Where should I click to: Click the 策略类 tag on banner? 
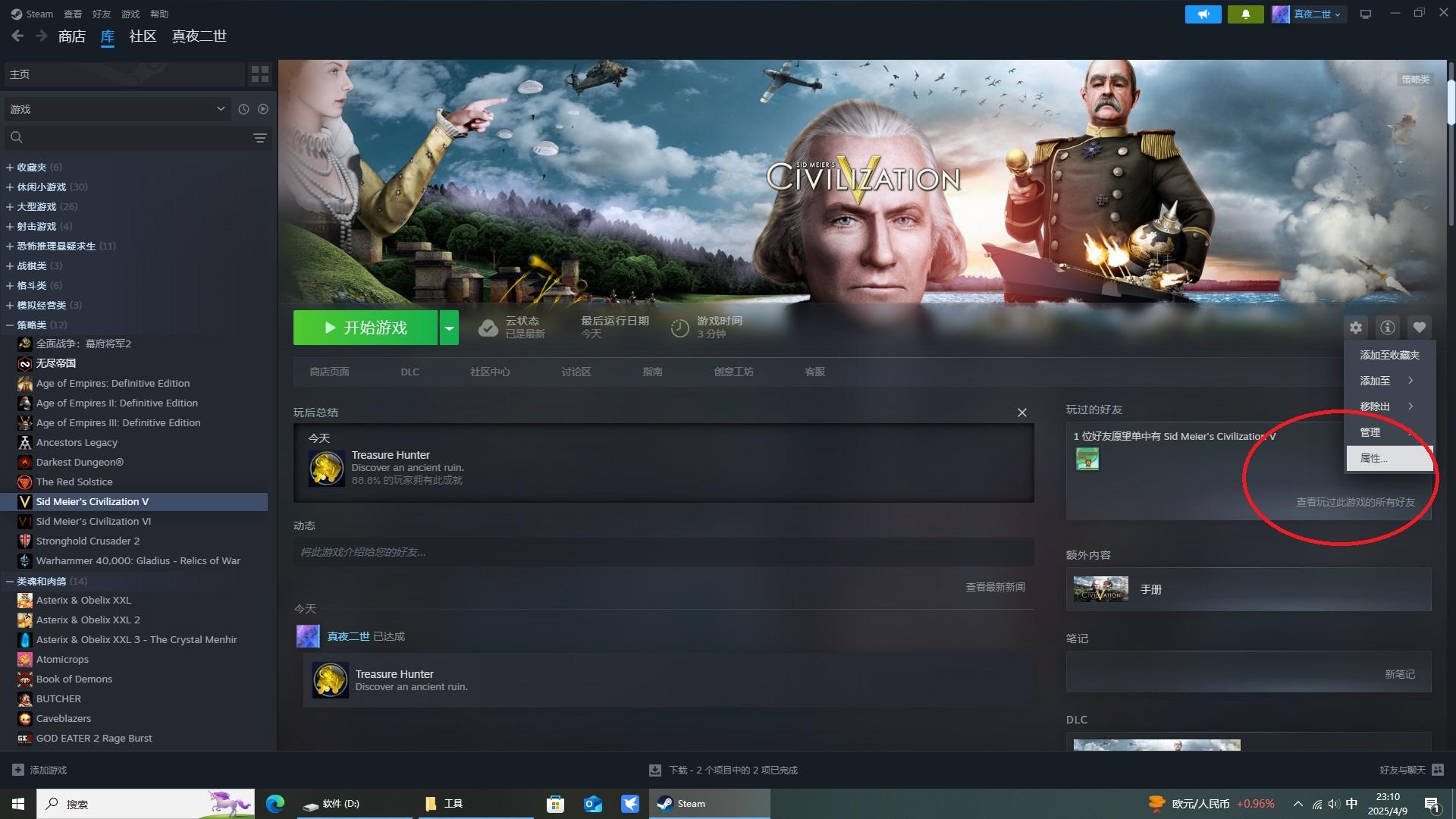(x=1415, y=79)
